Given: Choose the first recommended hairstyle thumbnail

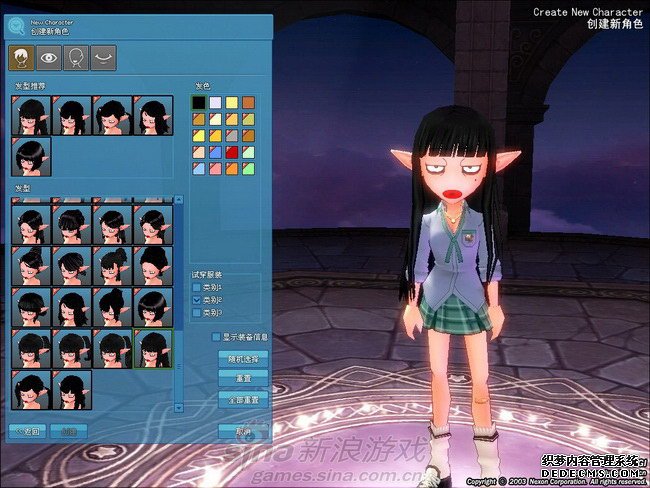Looking at the screenshot, I should pos(31,116).
